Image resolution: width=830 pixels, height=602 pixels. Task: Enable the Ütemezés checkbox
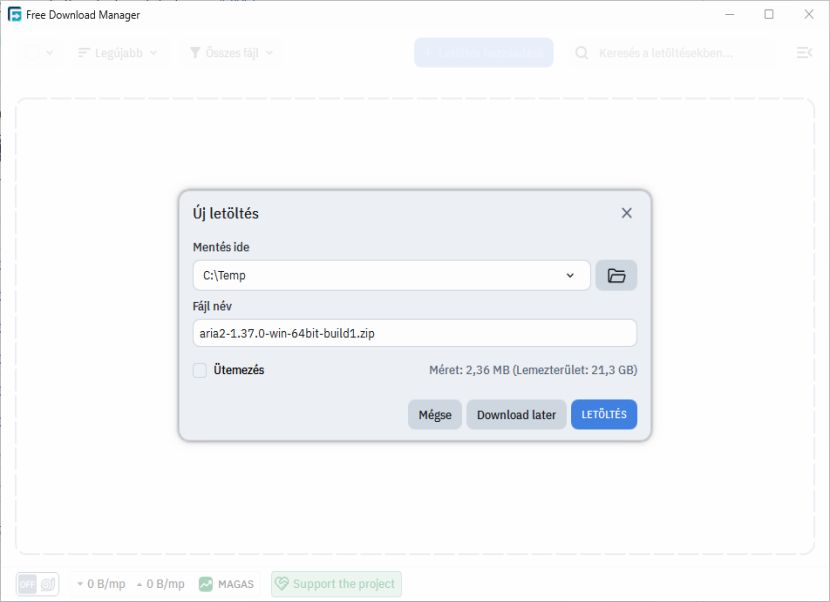tap(200, 370)
